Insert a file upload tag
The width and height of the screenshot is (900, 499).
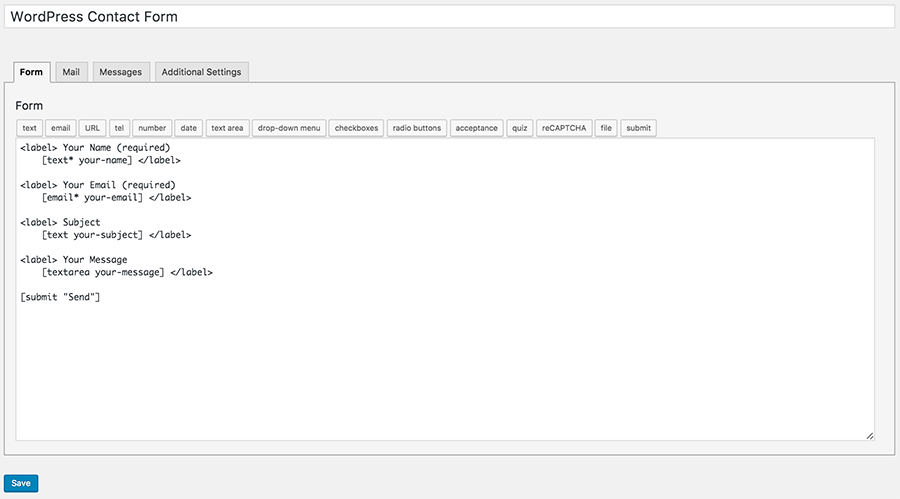coord(606,128)
